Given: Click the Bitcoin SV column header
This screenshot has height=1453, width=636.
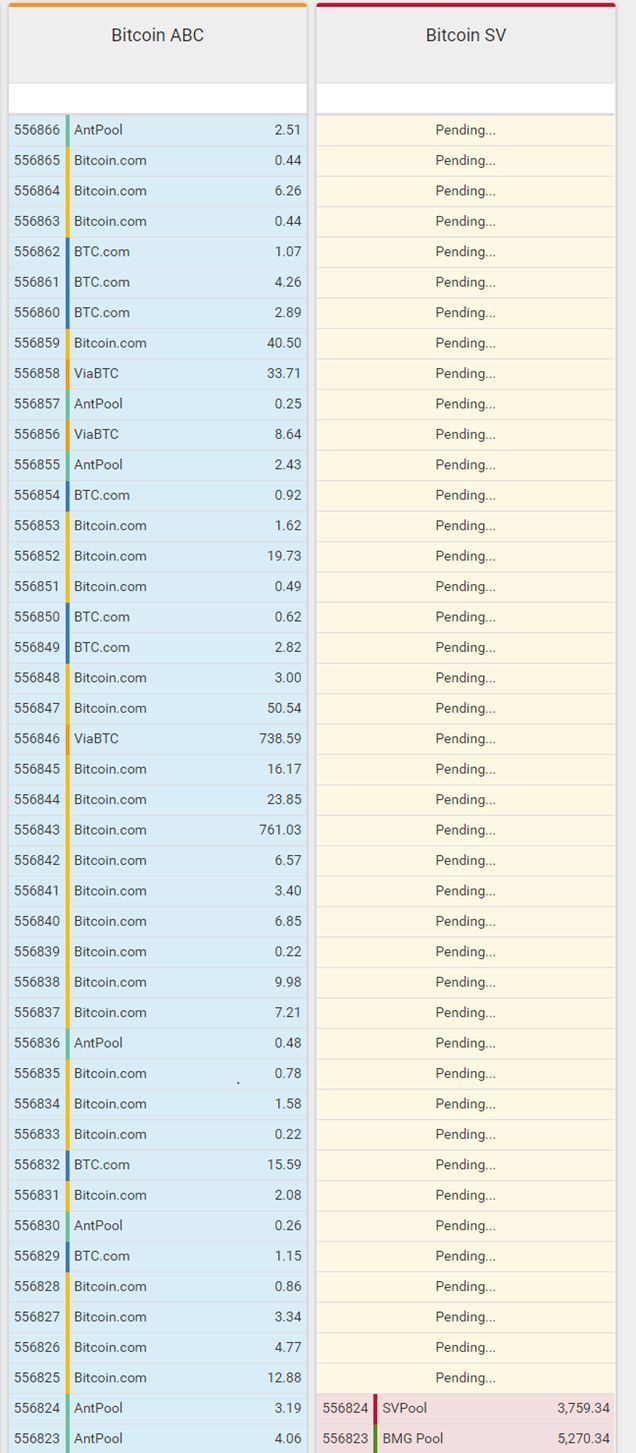Looking at the screenshot, I should coord(465,36).
